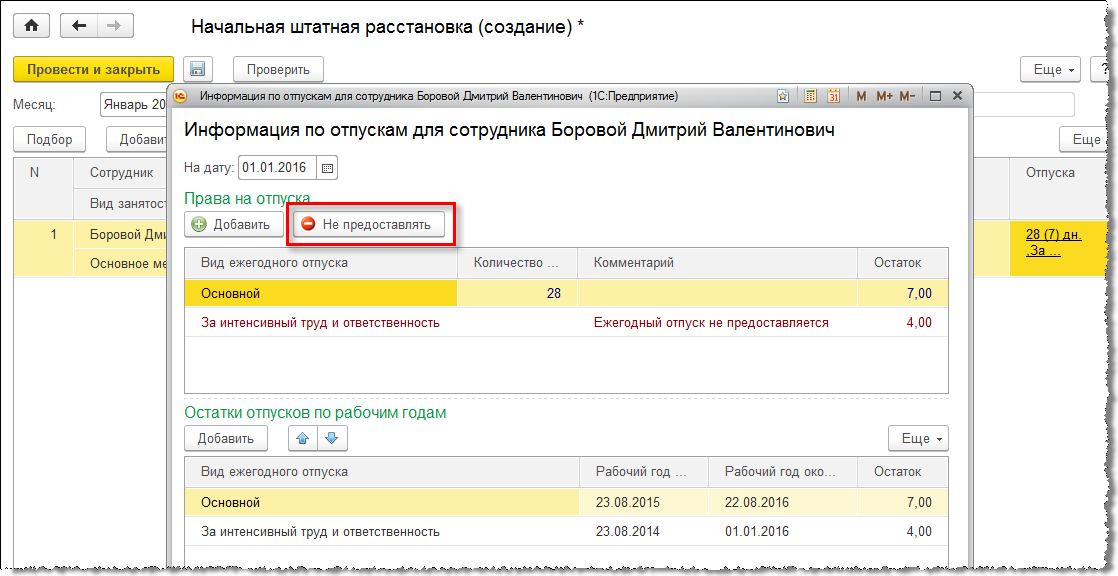This screenshot has height=576, width=1118.
Task: Click the M memory button
Action: click(x=861, y=96)
